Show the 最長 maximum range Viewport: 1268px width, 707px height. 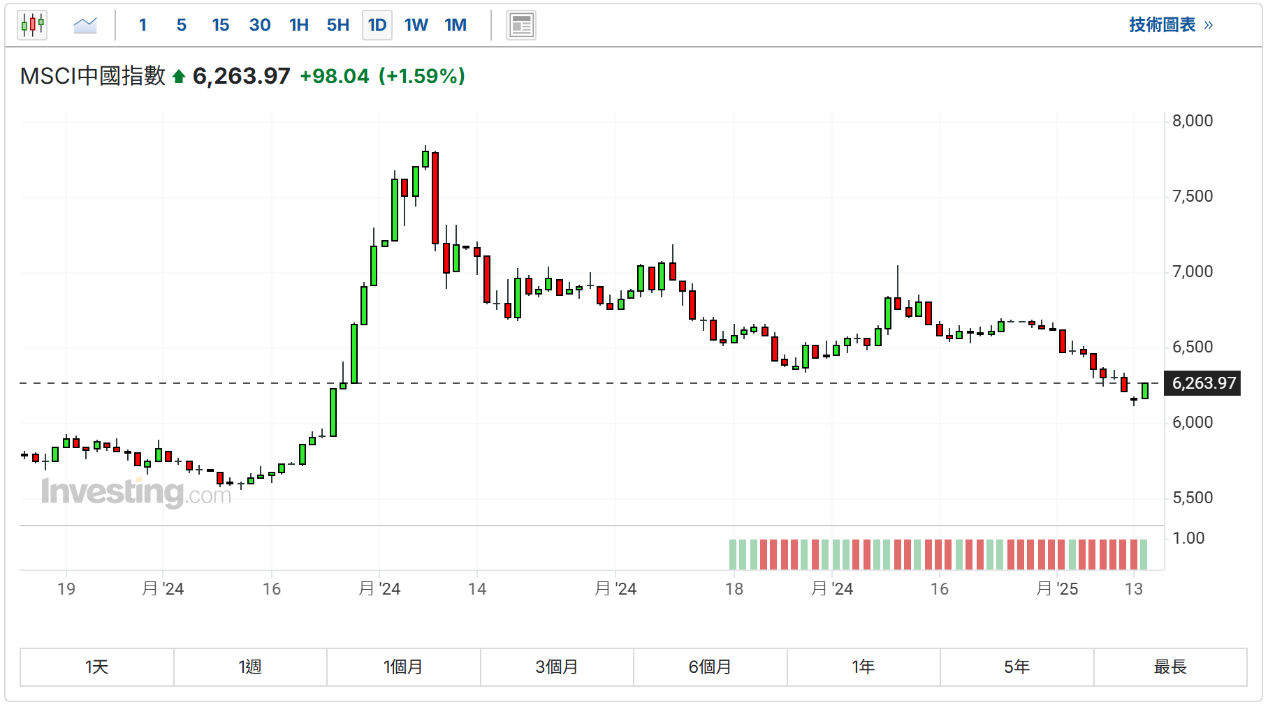click(x=1170, y=667)
